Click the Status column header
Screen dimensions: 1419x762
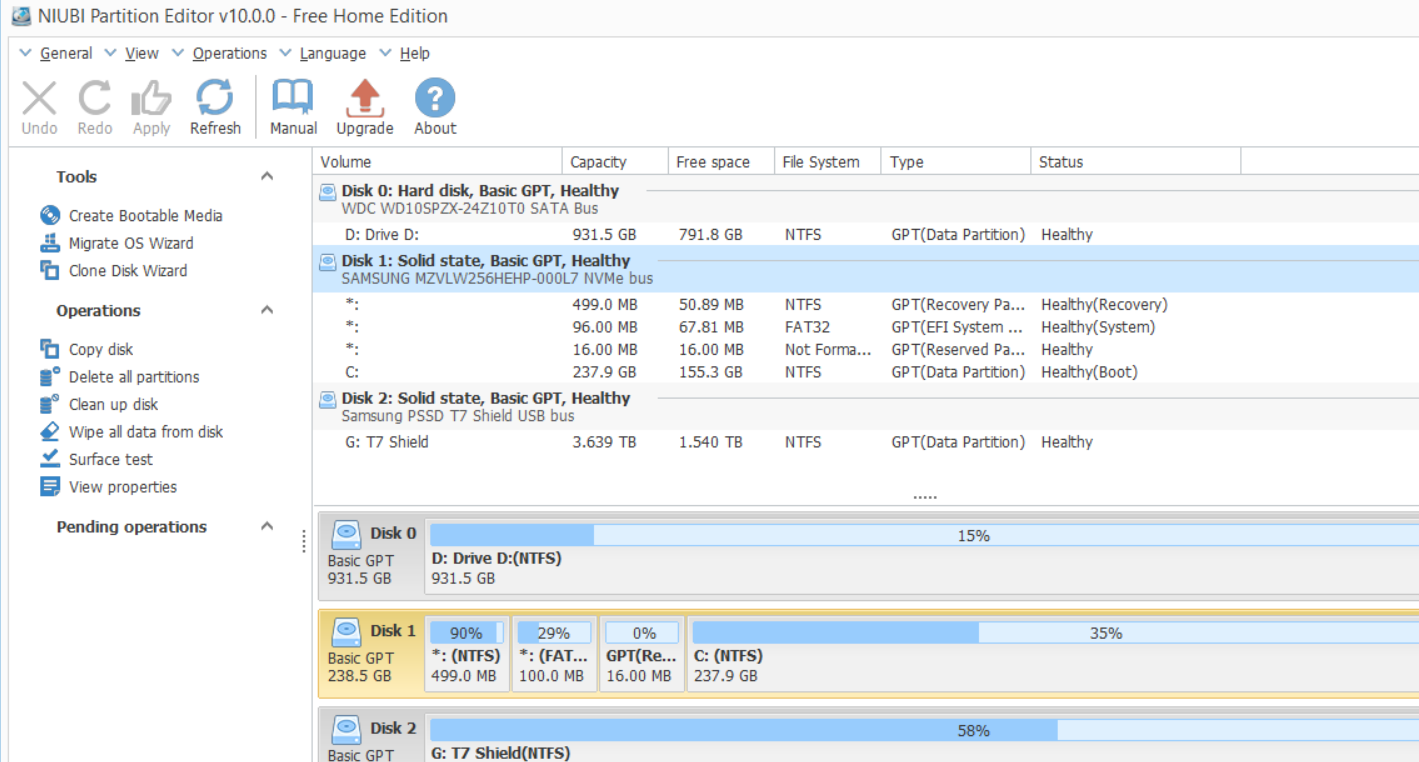(1136, 162)
